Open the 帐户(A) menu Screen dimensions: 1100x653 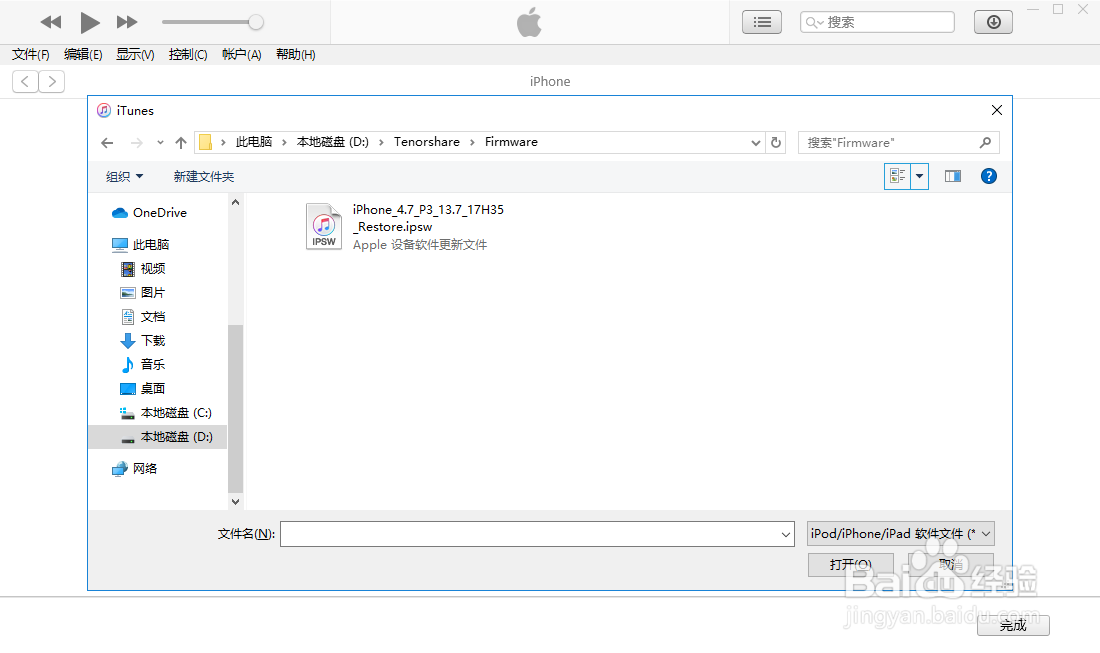241,55
